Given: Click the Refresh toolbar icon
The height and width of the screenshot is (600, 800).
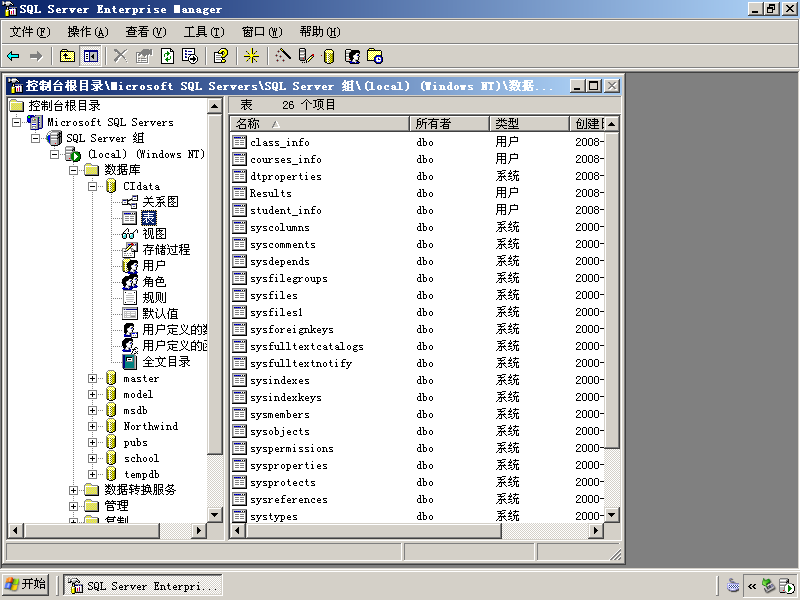Looking at the screenshot, I should (167, 56).
